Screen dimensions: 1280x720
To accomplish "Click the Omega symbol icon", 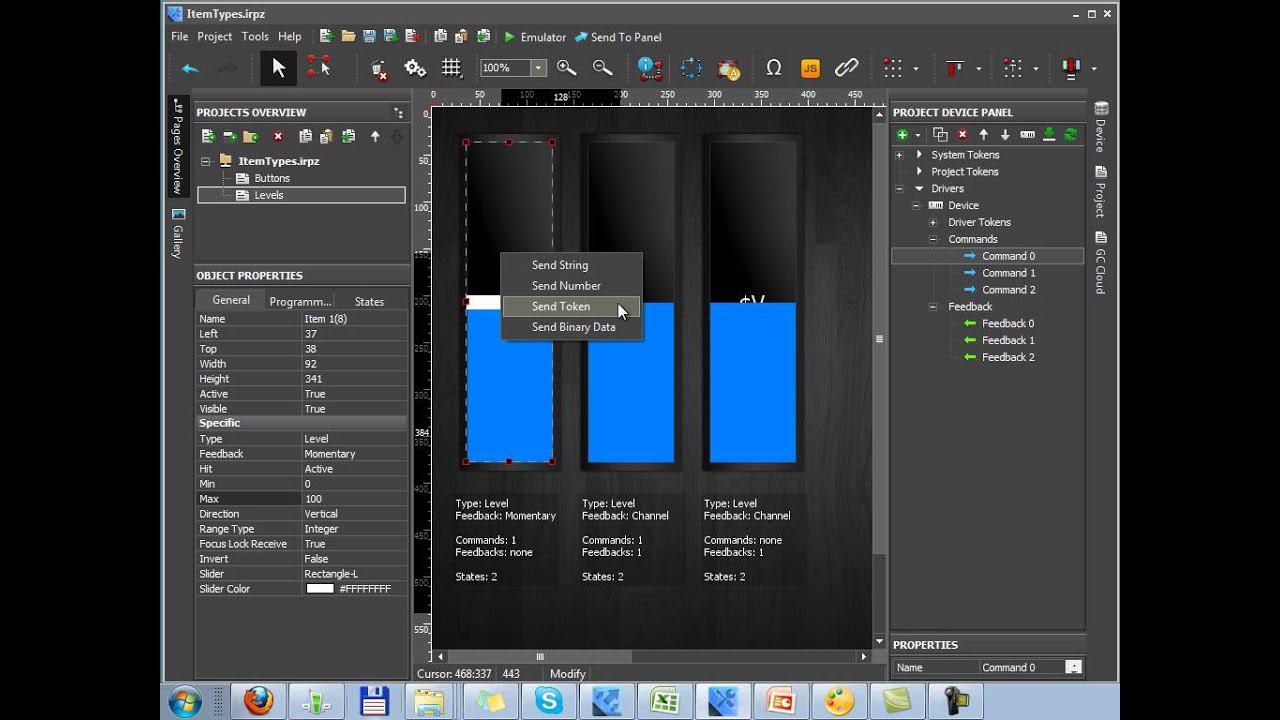I will [773, 68].
